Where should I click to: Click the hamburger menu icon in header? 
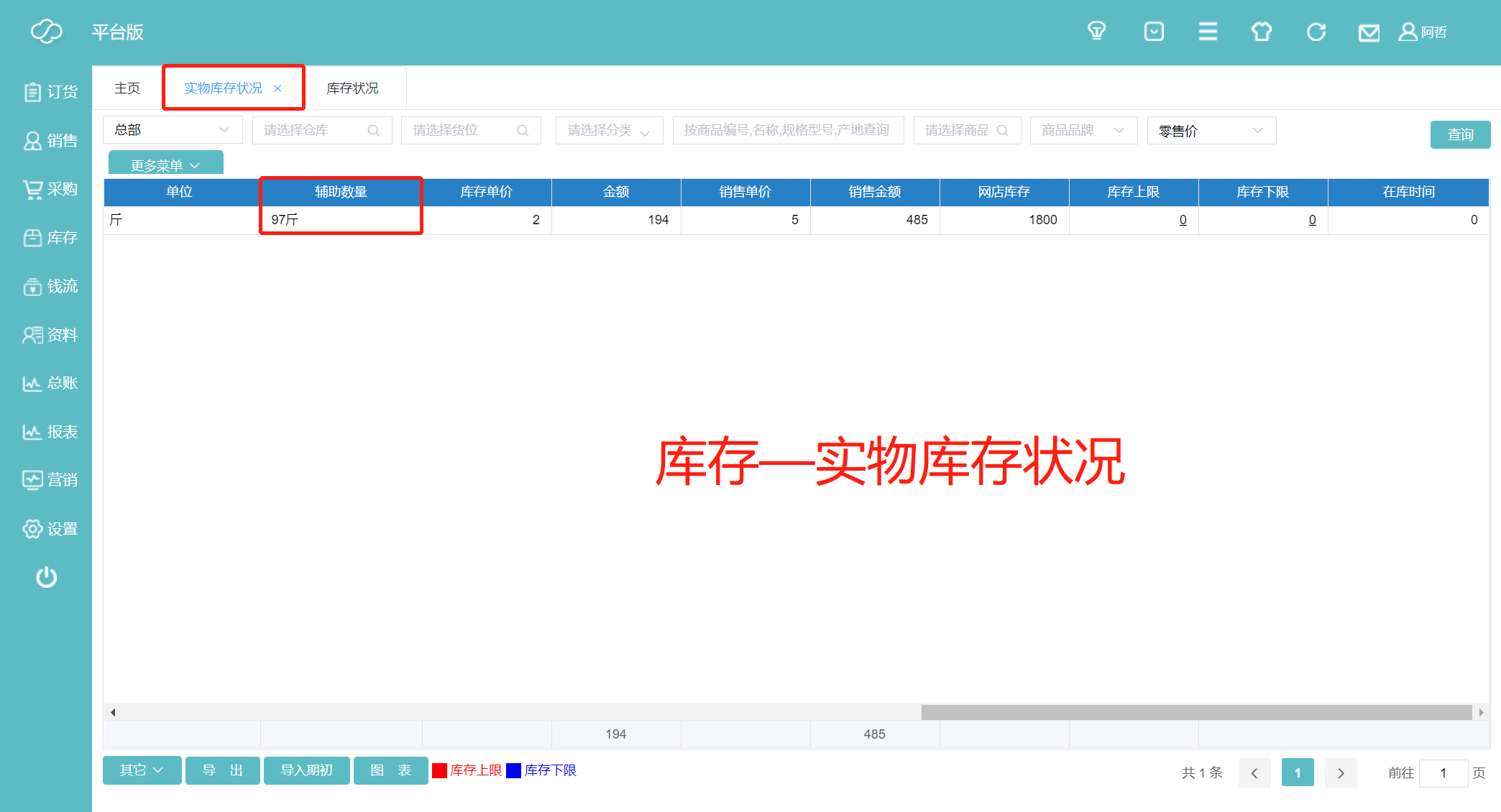tap(1208, 32)
